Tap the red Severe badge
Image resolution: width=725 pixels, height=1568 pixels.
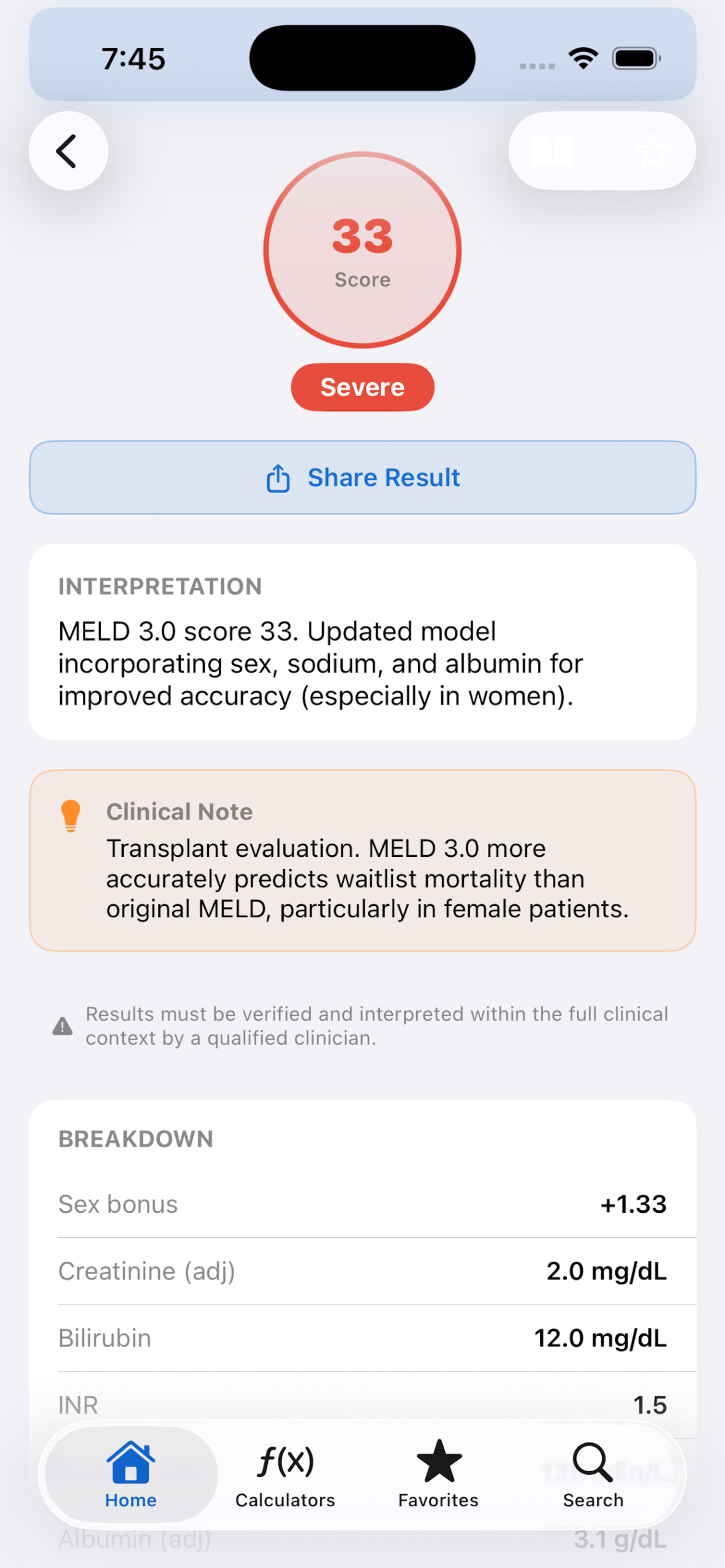tap(362, 387)
